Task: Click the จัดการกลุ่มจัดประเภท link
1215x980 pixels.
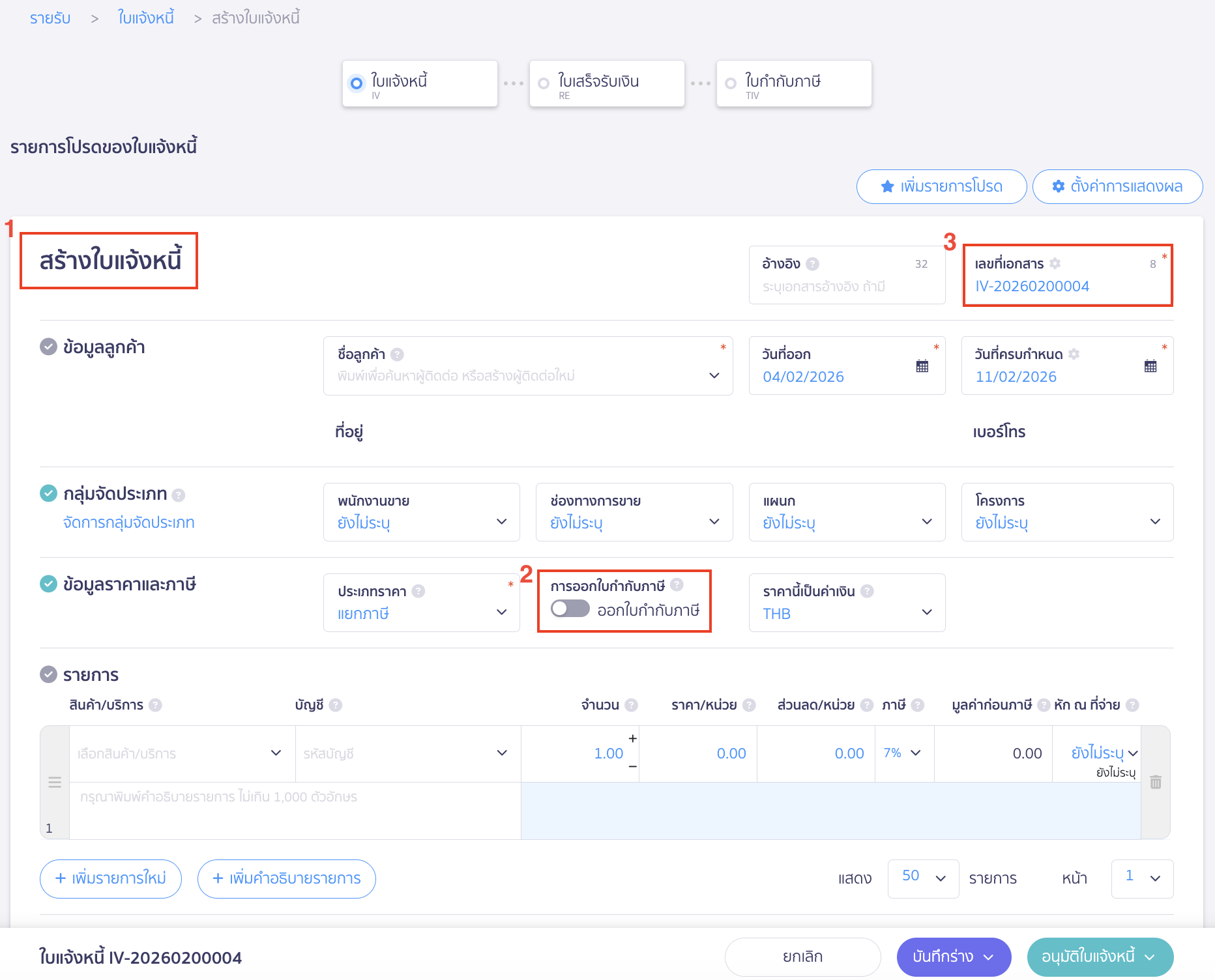Action: 129,523
